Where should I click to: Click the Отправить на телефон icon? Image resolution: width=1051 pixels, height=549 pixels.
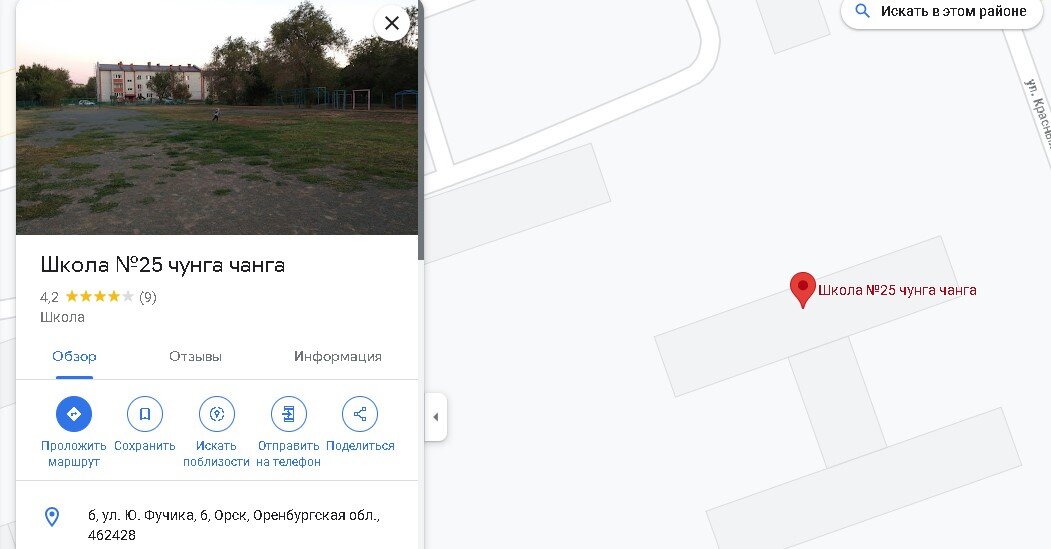point(288,414)
